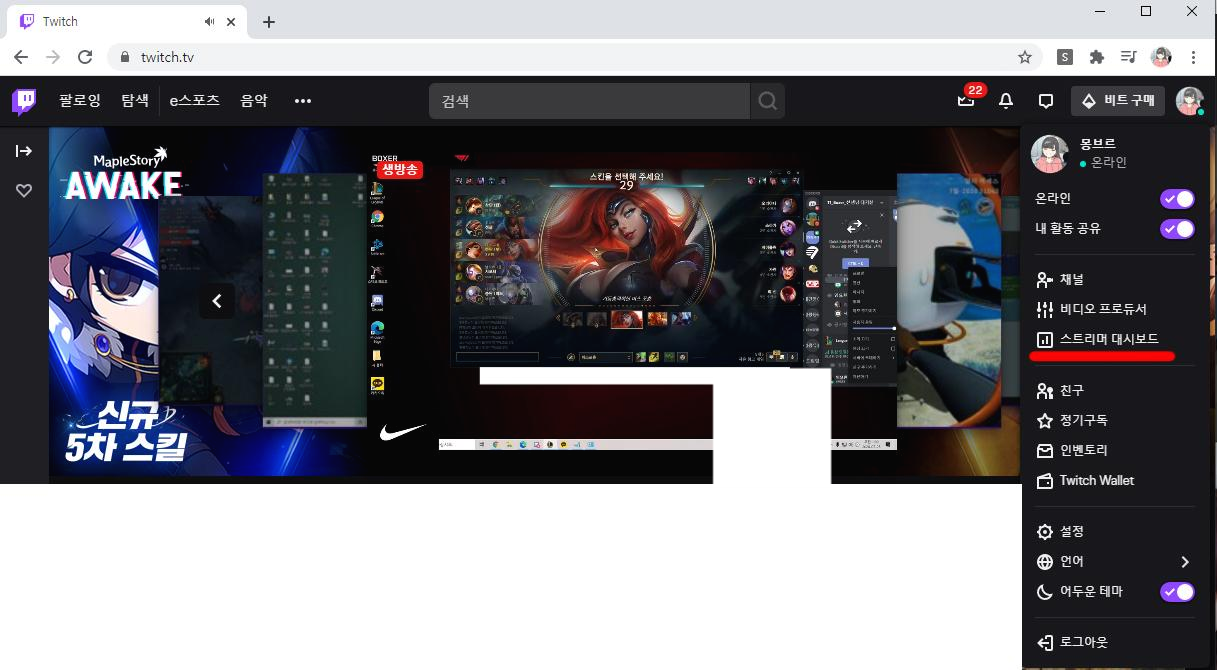Close the Twitch browser tab
The width and height of the screenshot is (1217, 670).
[x=233, y=22]
